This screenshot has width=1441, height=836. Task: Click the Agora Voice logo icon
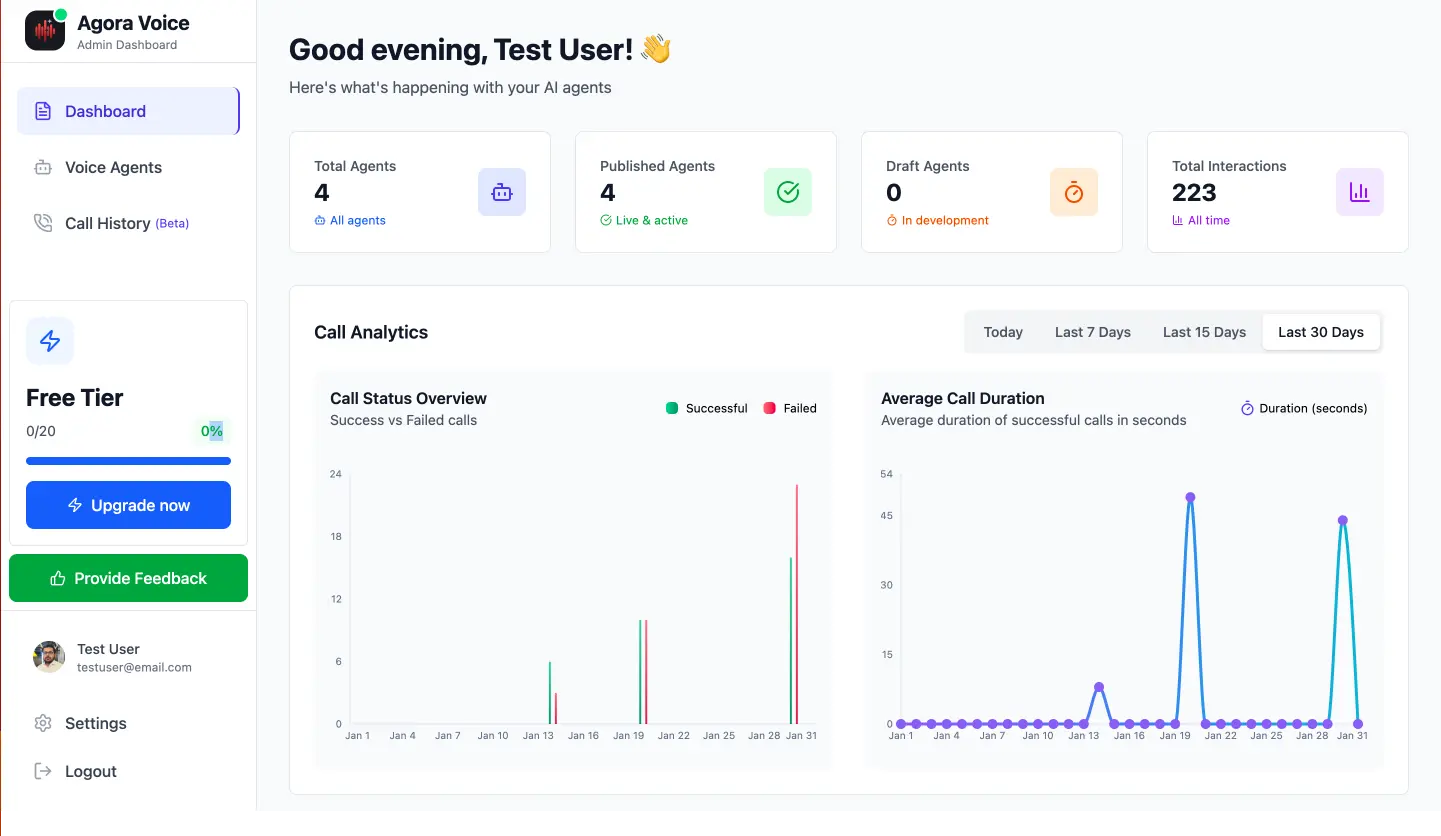click(45, 31)
